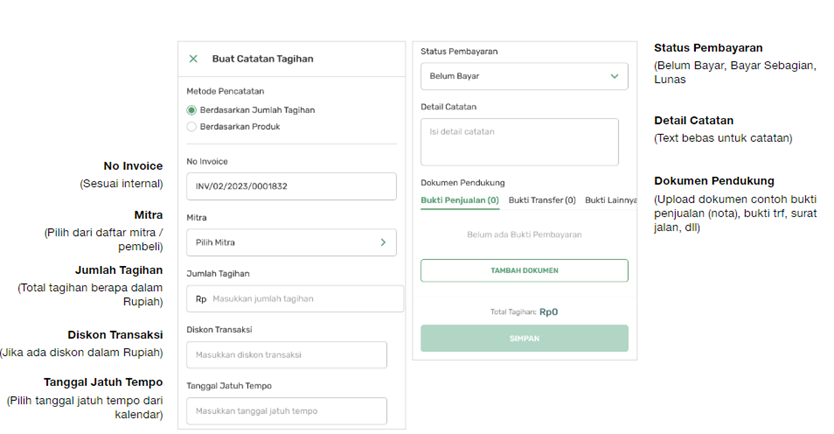834x434 pixels.
Task: Switch to Bukti Transfer tab
Action: coord(542,200)
